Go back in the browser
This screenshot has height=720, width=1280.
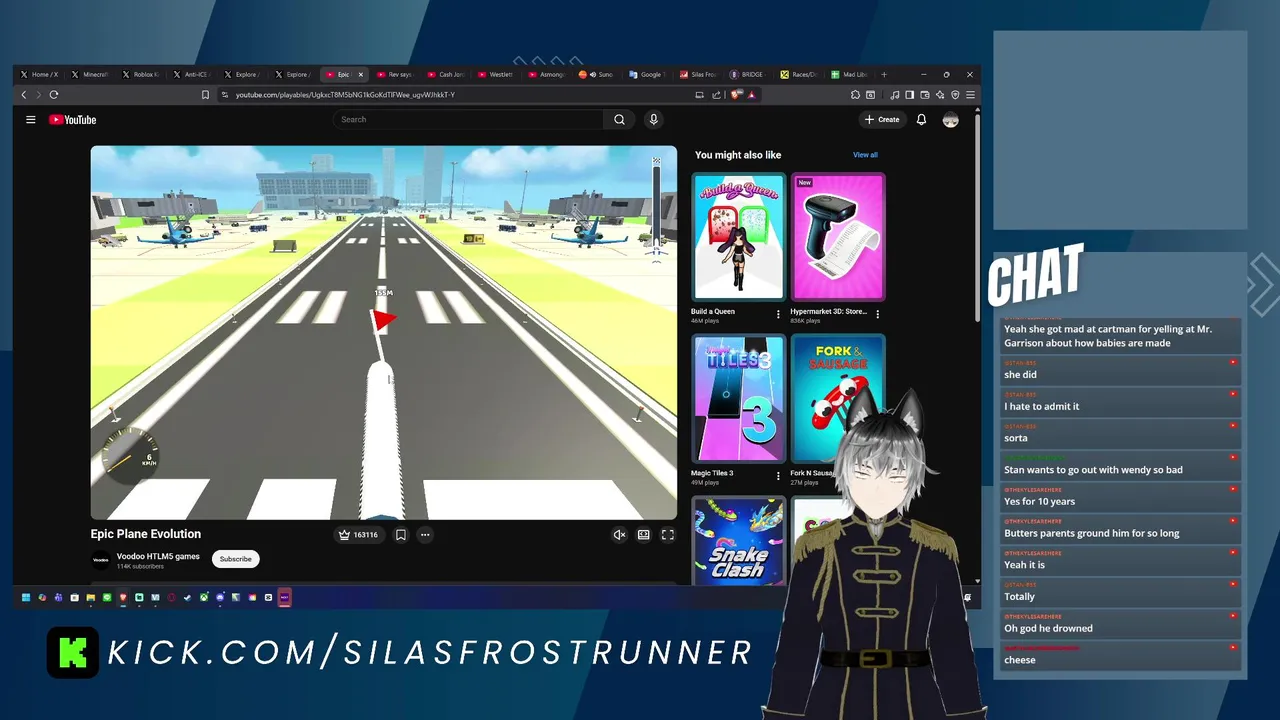[24, 95]
